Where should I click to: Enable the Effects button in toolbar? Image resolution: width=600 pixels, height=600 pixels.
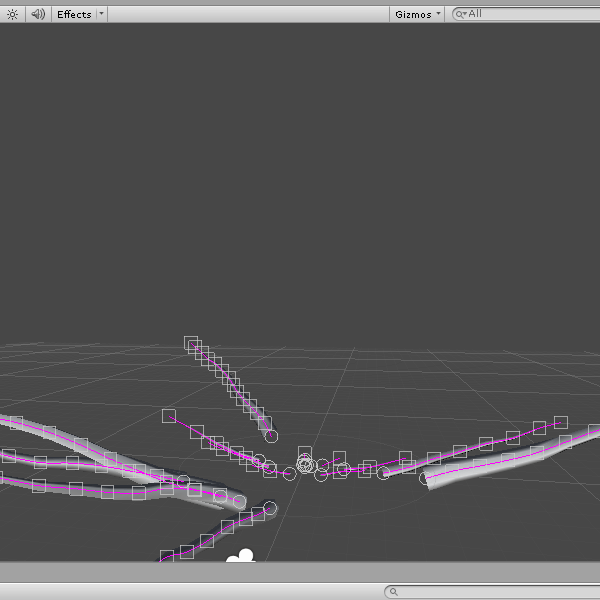click(73, 14)
